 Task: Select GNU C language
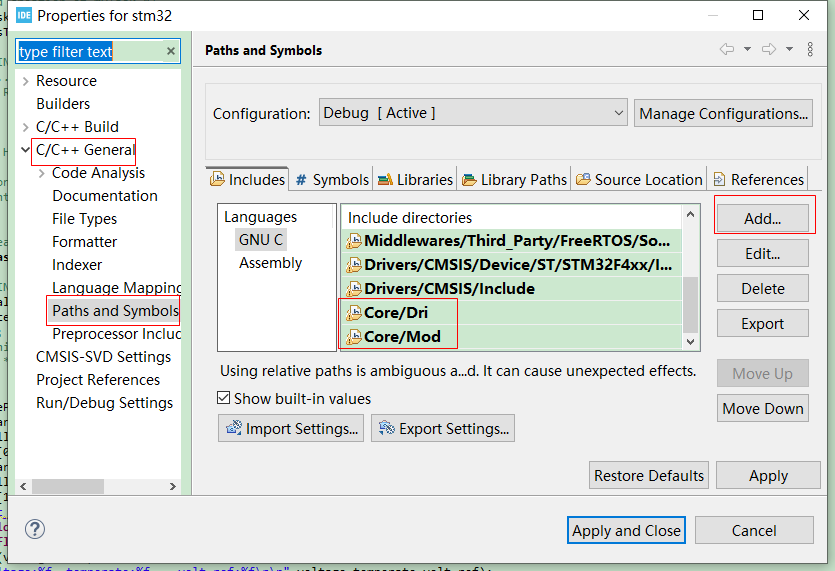[x=261, y=240]
